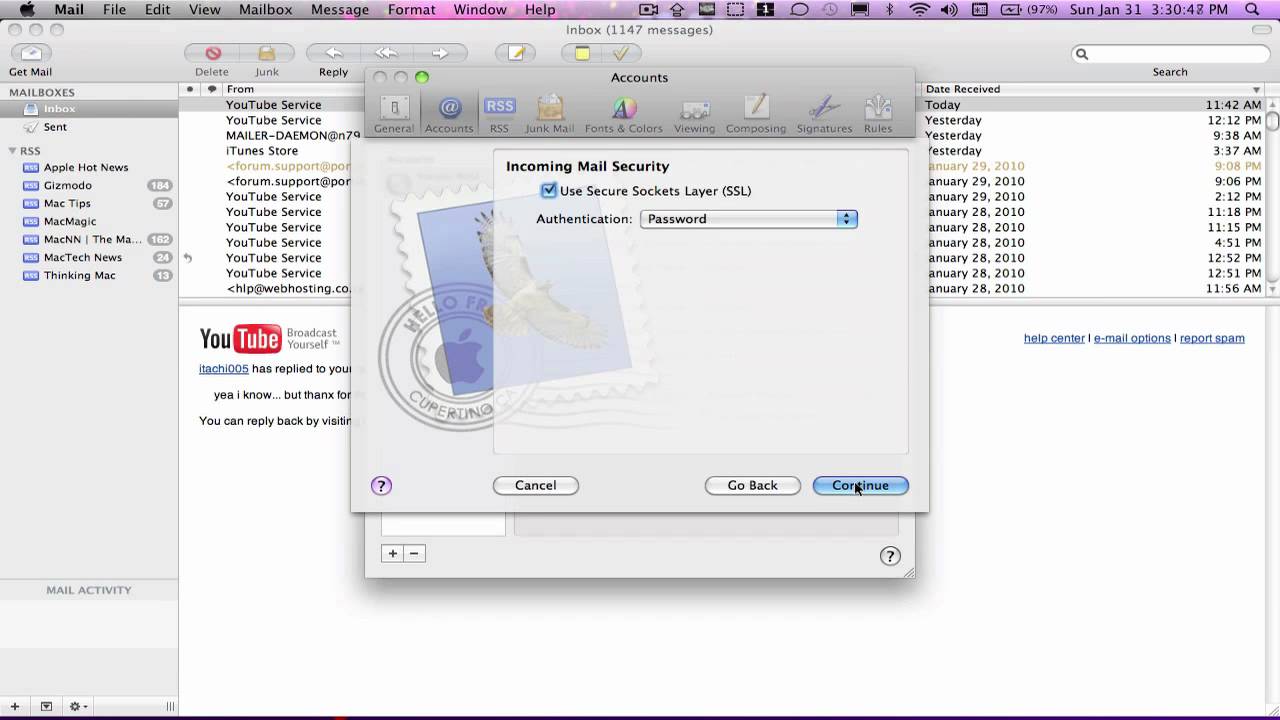Click the To Do checkmark icon
The width and height of the screenshot is (1280, 720).
pyautogui.click(x=621, y=54)
